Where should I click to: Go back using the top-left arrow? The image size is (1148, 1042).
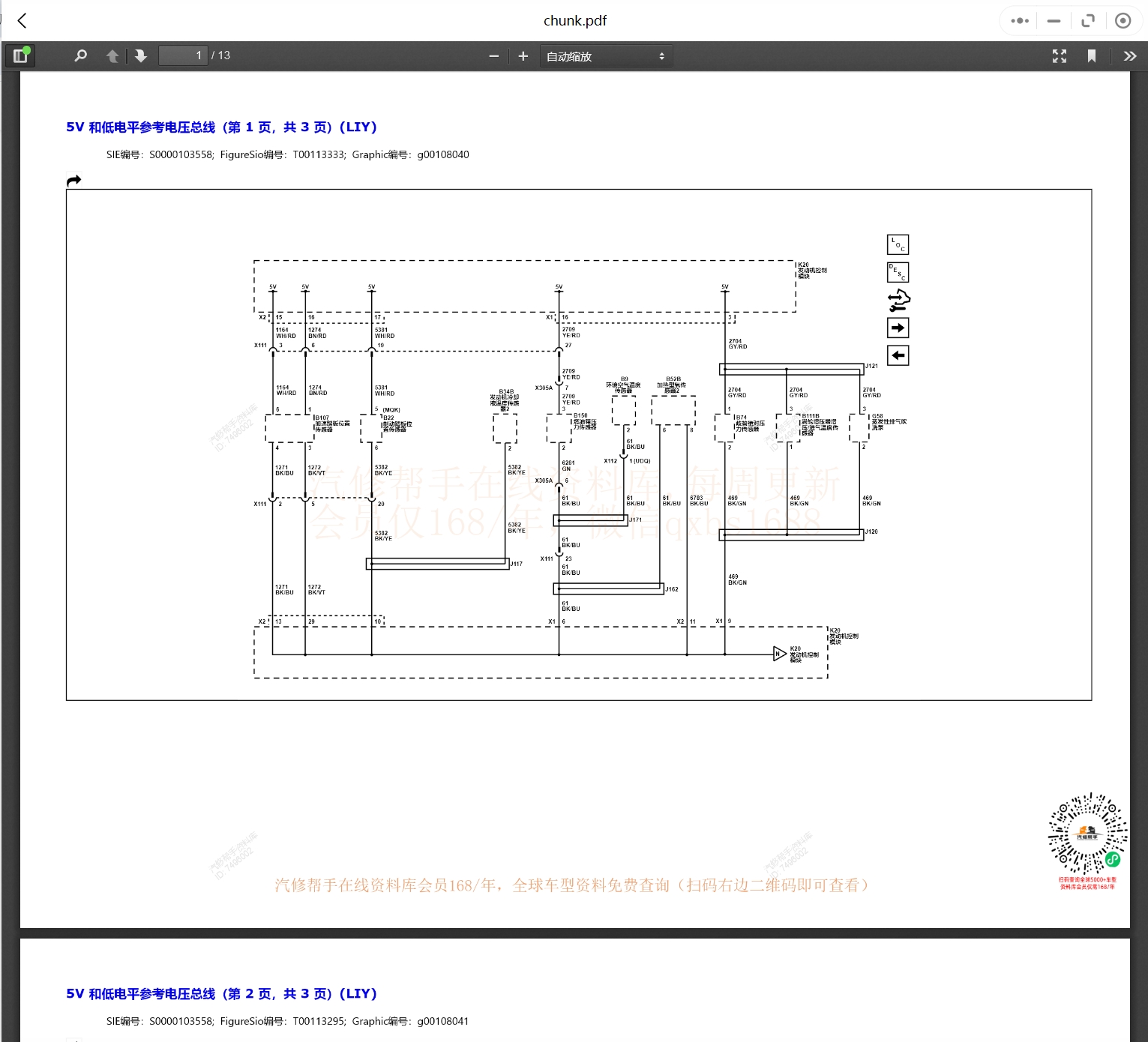22,21
